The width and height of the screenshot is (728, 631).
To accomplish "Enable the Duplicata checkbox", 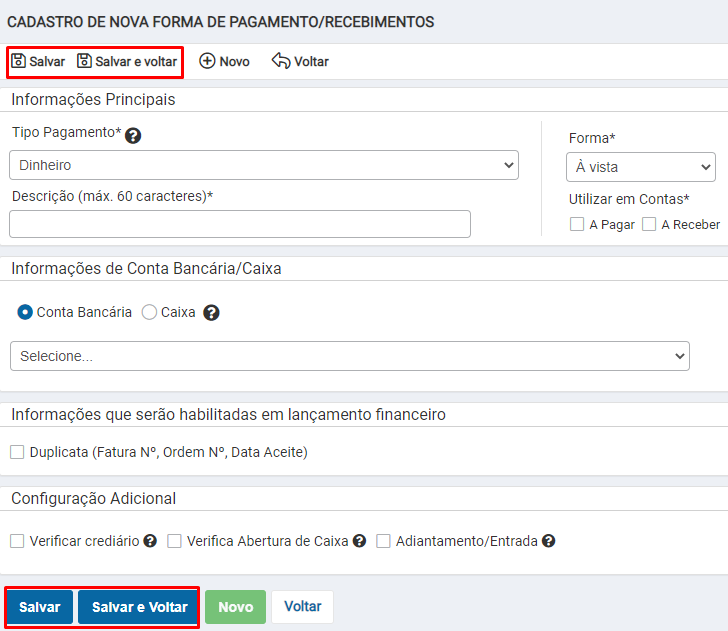I will coord(17,452).
